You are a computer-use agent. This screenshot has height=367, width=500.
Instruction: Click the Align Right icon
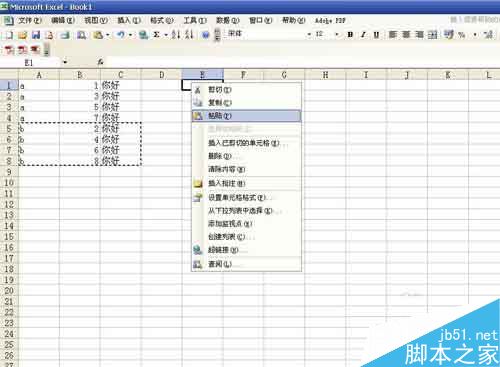click(x=419, y=34)
